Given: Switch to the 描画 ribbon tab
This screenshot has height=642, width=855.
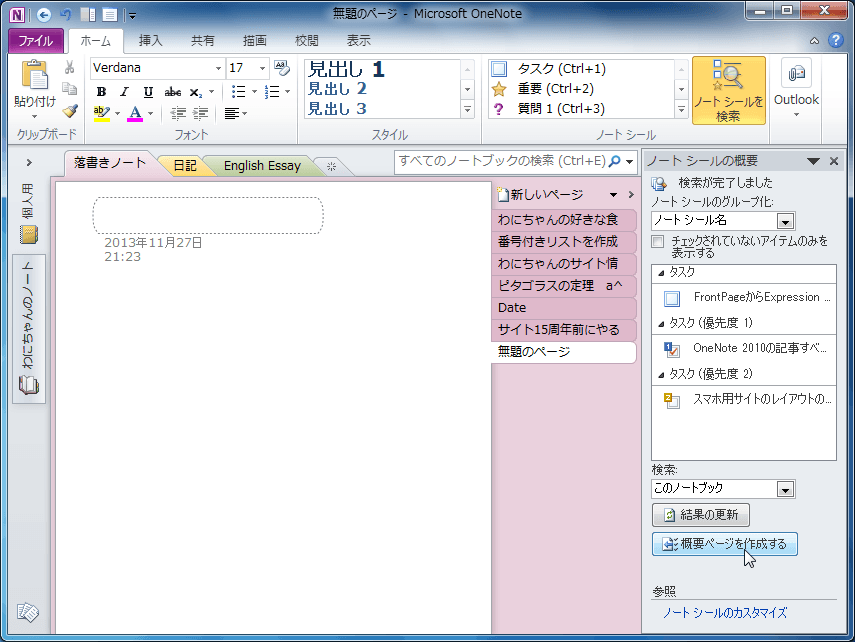Looking at the screenshot, I should coord(255,41).
